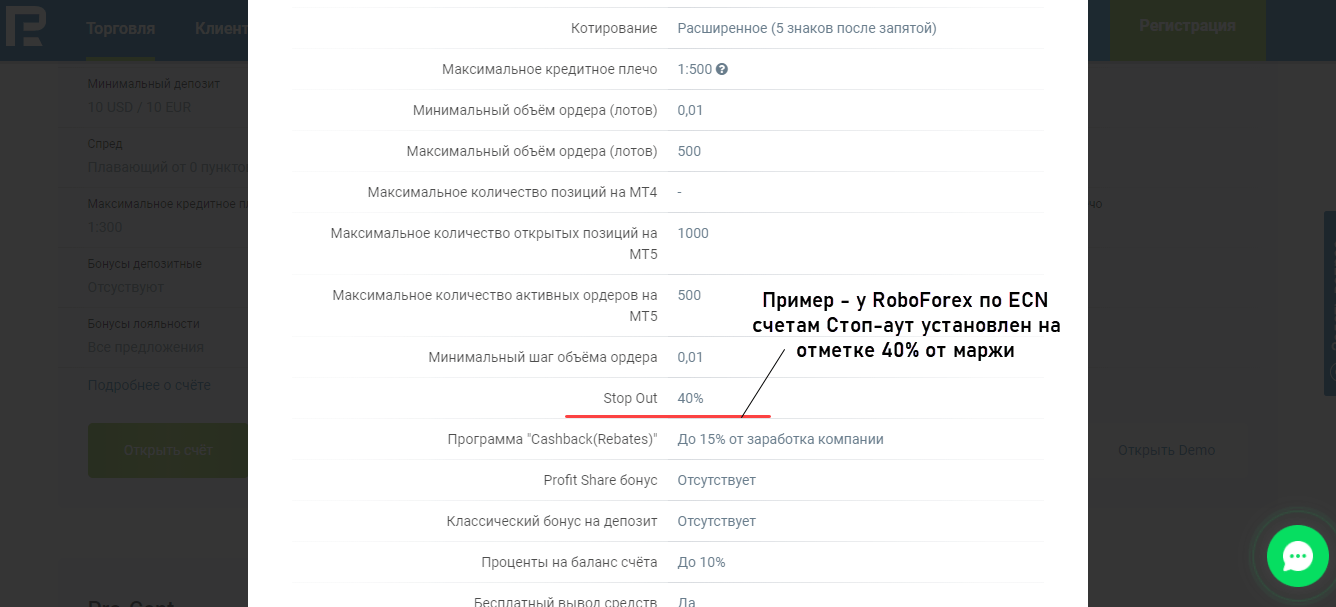The width and height of the screenshot is (1336, 607).
Task: Open the Клиентам menu item
Action: pos(221,28)
